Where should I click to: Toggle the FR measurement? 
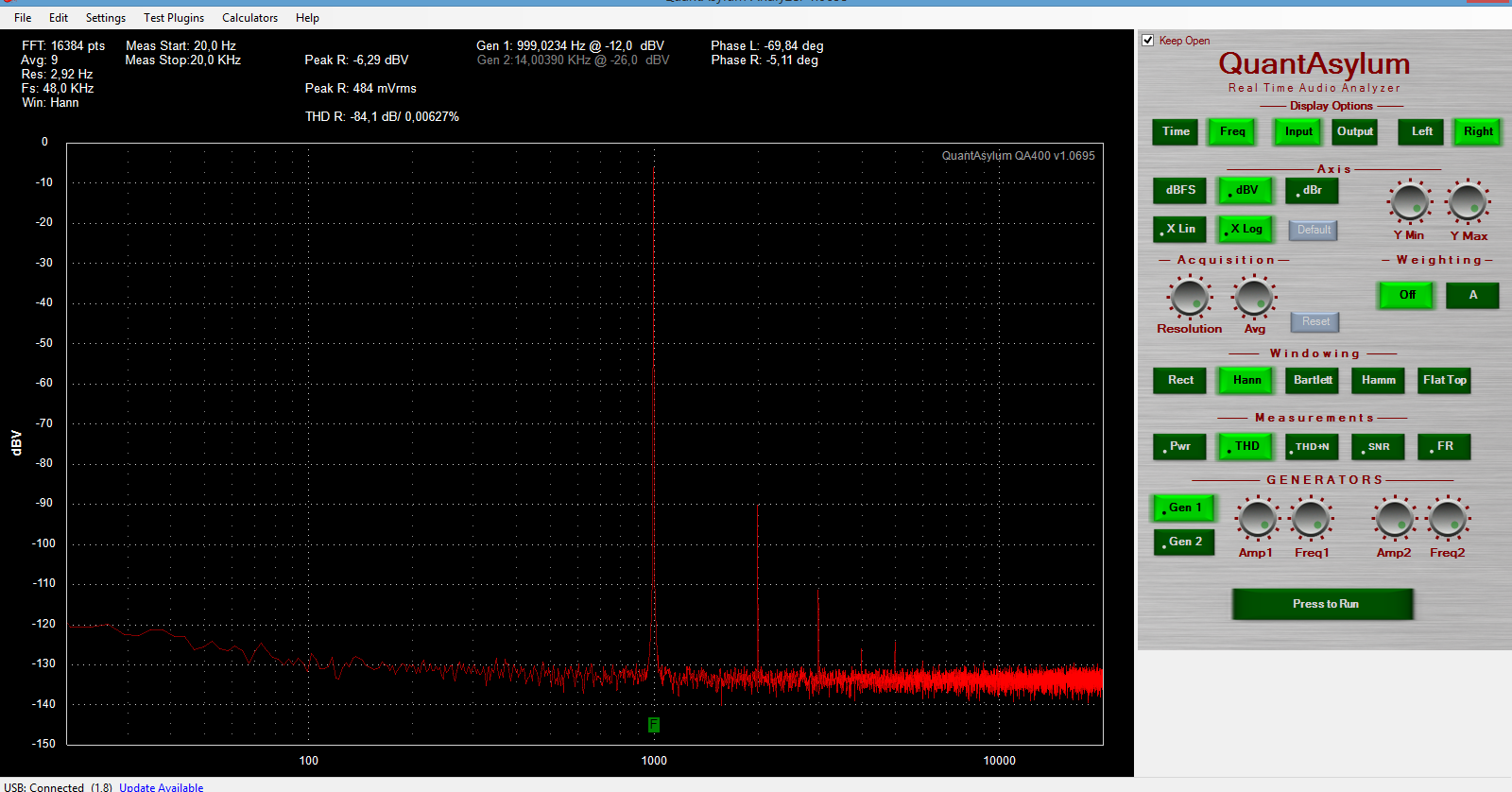[1444, 446]
